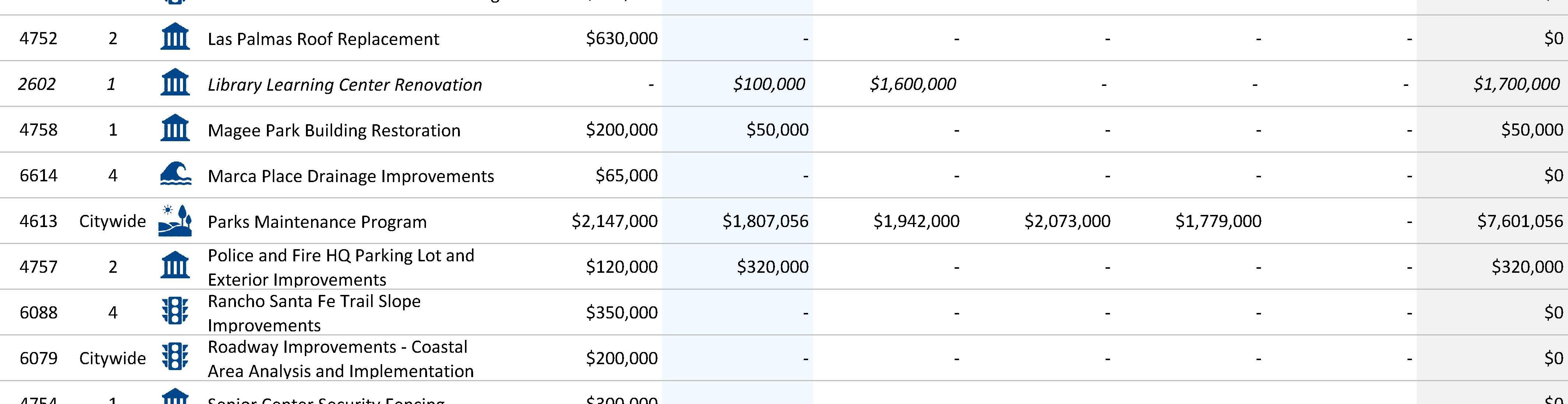Select the Marca Place Drainage Improvements name
This screenshot has width=1568, height=404.
click(350, 176)
